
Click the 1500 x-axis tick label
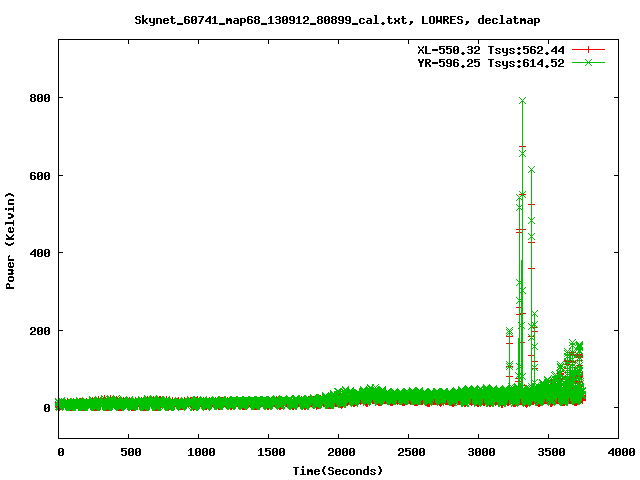click(x=271, y=452)
